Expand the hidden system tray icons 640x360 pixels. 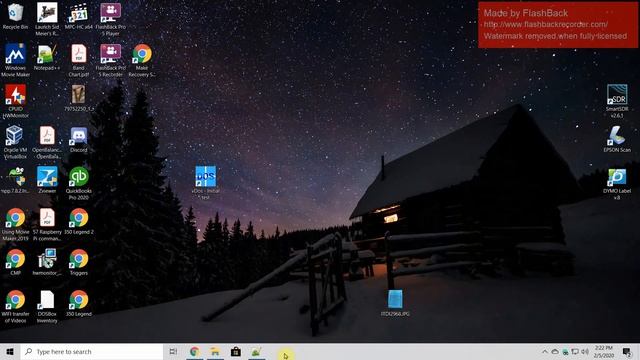545,351
